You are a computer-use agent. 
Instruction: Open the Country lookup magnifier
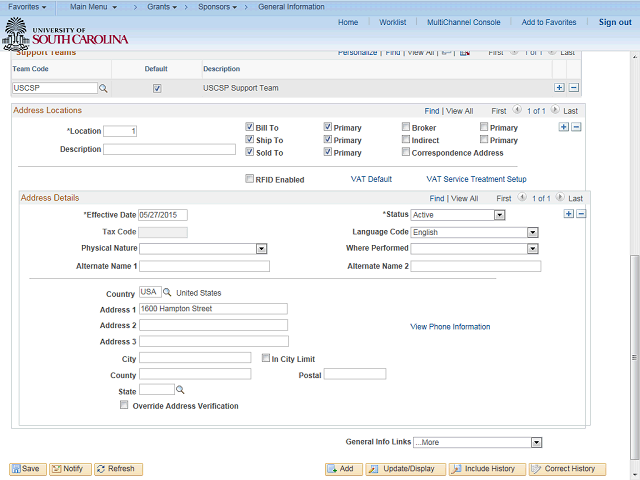(x=167, y=293)
